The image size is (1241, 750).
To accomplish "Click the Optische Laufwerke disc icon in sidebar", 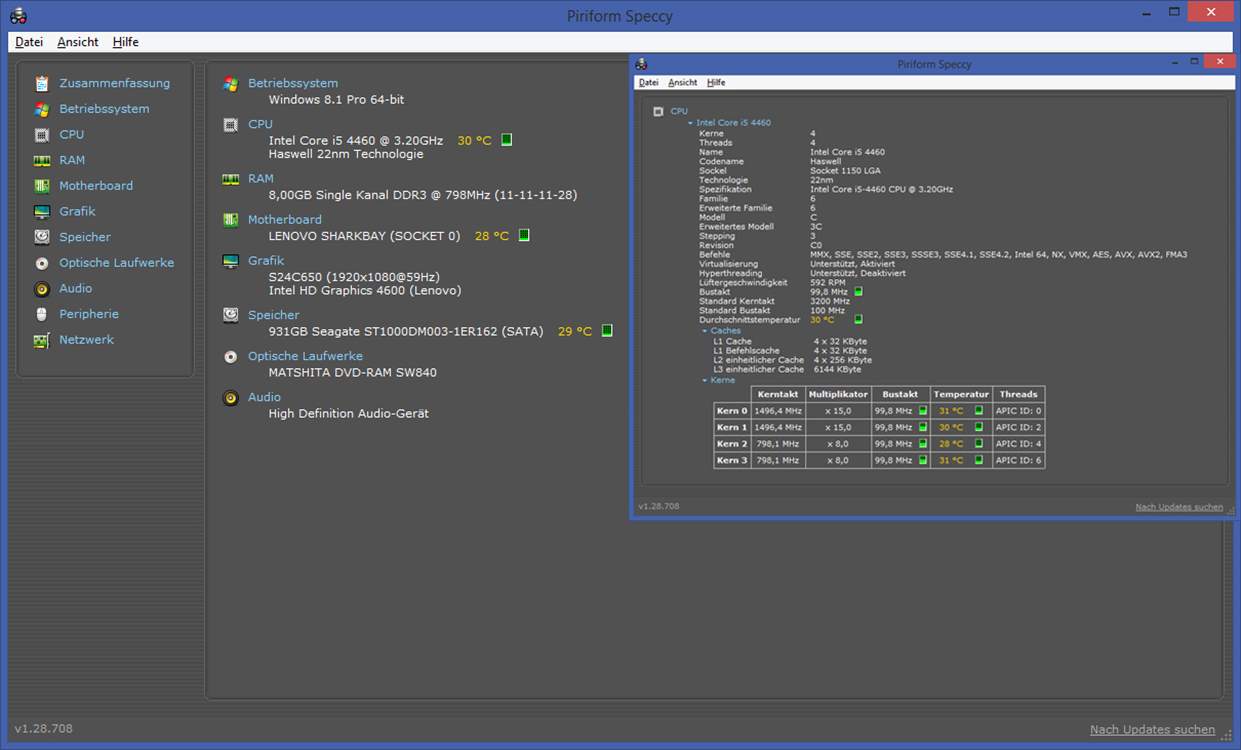I will (41, 263).
